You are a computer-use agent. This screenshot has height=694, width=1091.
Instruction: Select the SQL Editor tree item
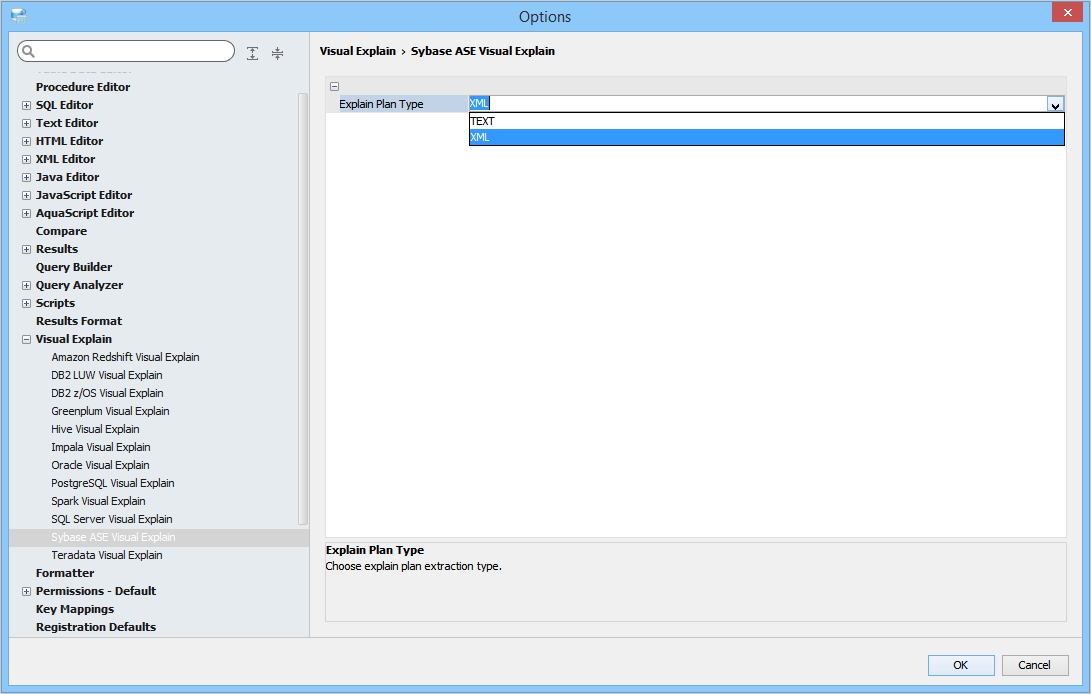[x=64, y=105]
